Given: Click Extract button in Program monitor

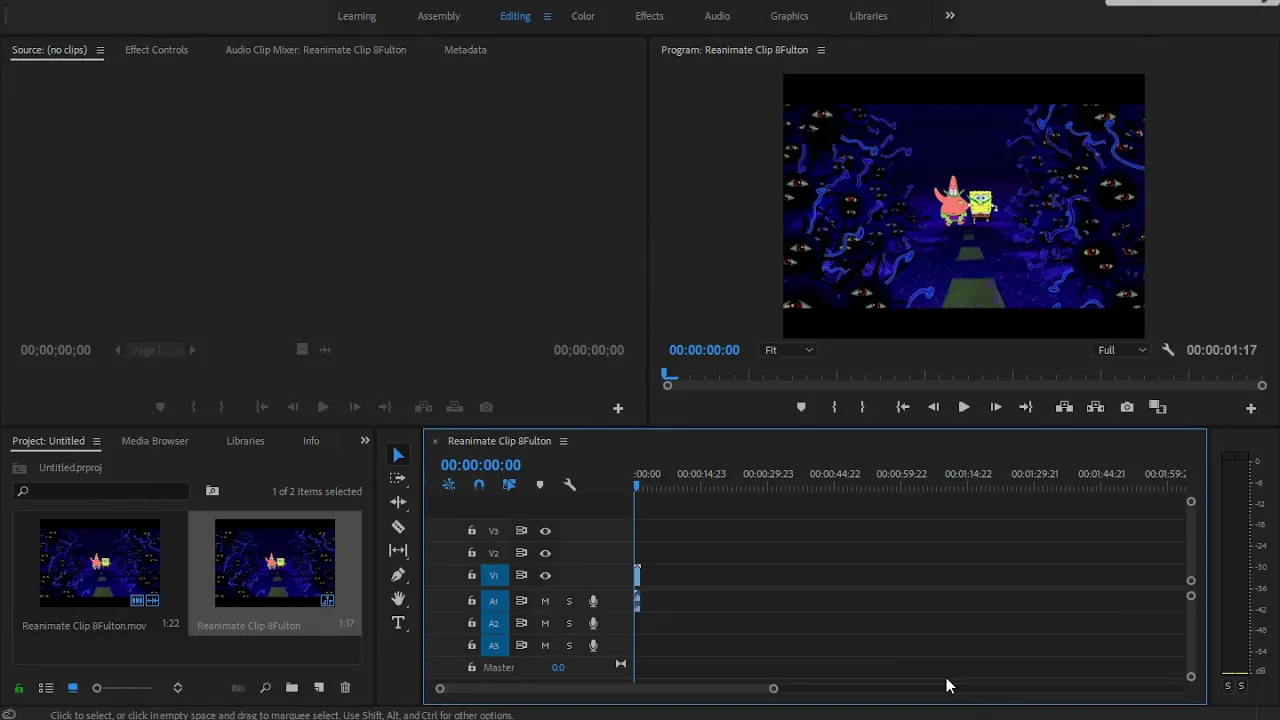Looking at the screenshot, I should [x=1095, y=407].
